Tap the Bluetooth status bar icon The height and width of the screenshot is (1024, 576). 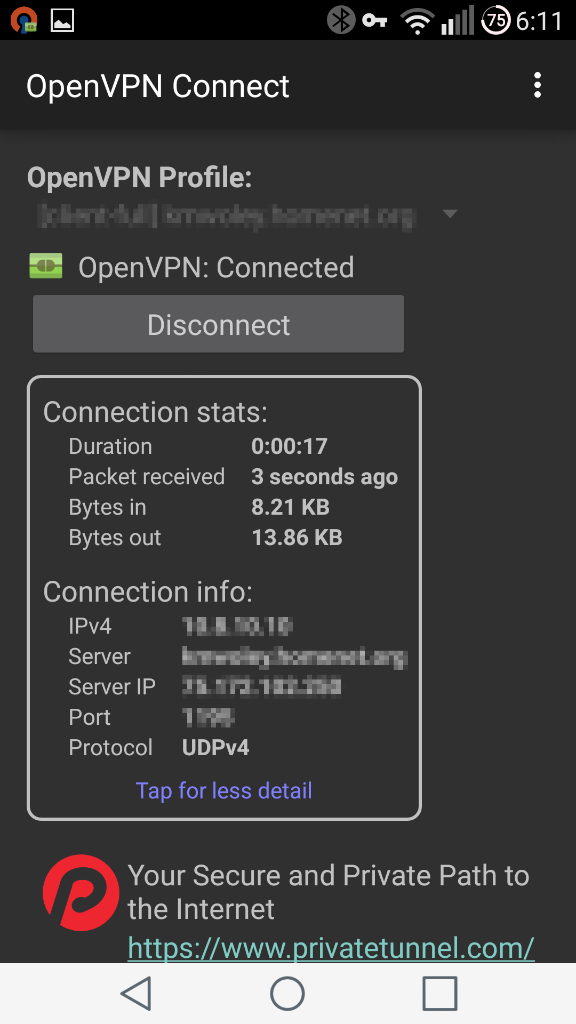[340, 20]
